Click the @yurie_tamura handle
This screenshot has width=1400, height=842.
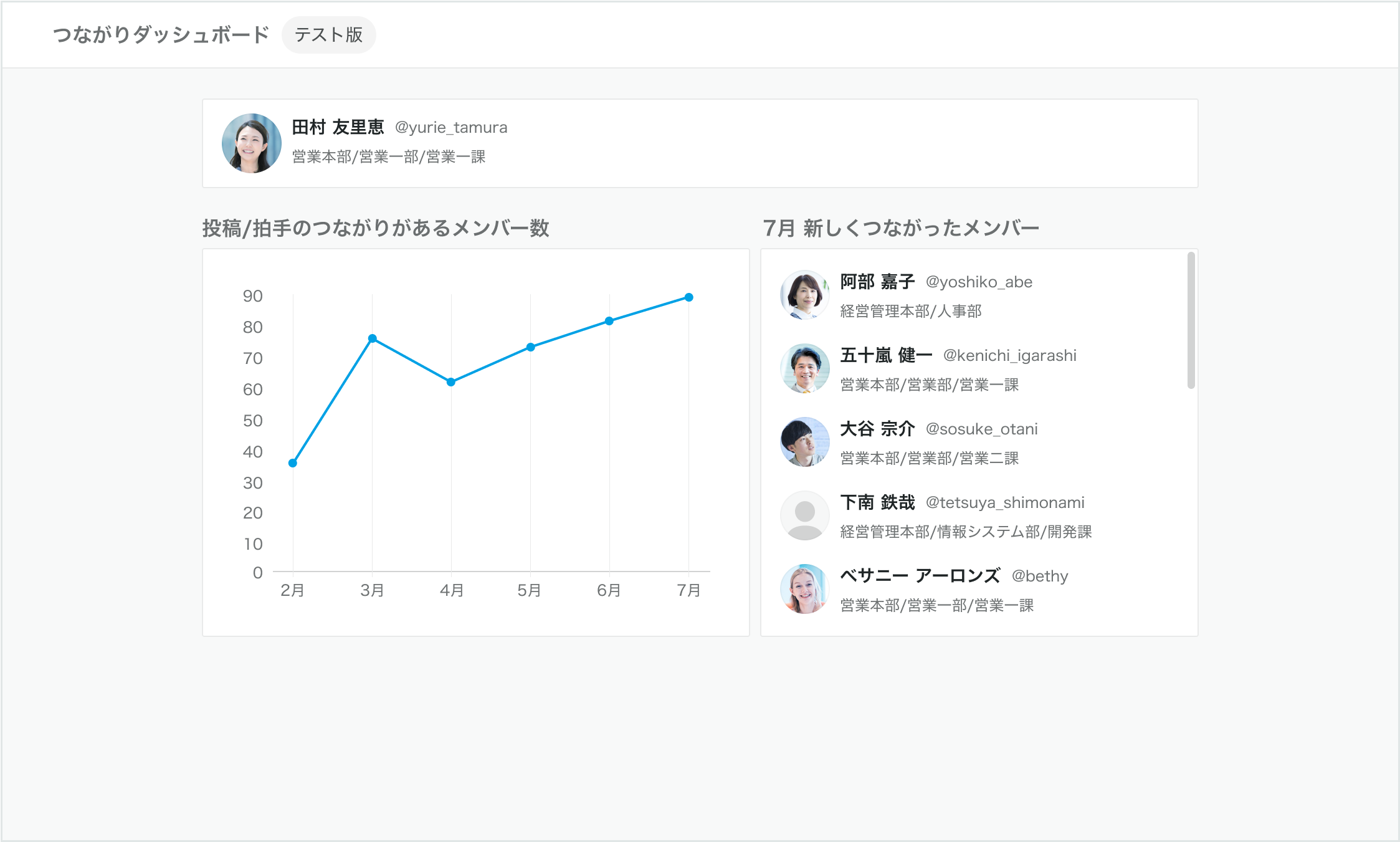pyautogui.click(x=451, y=128)
